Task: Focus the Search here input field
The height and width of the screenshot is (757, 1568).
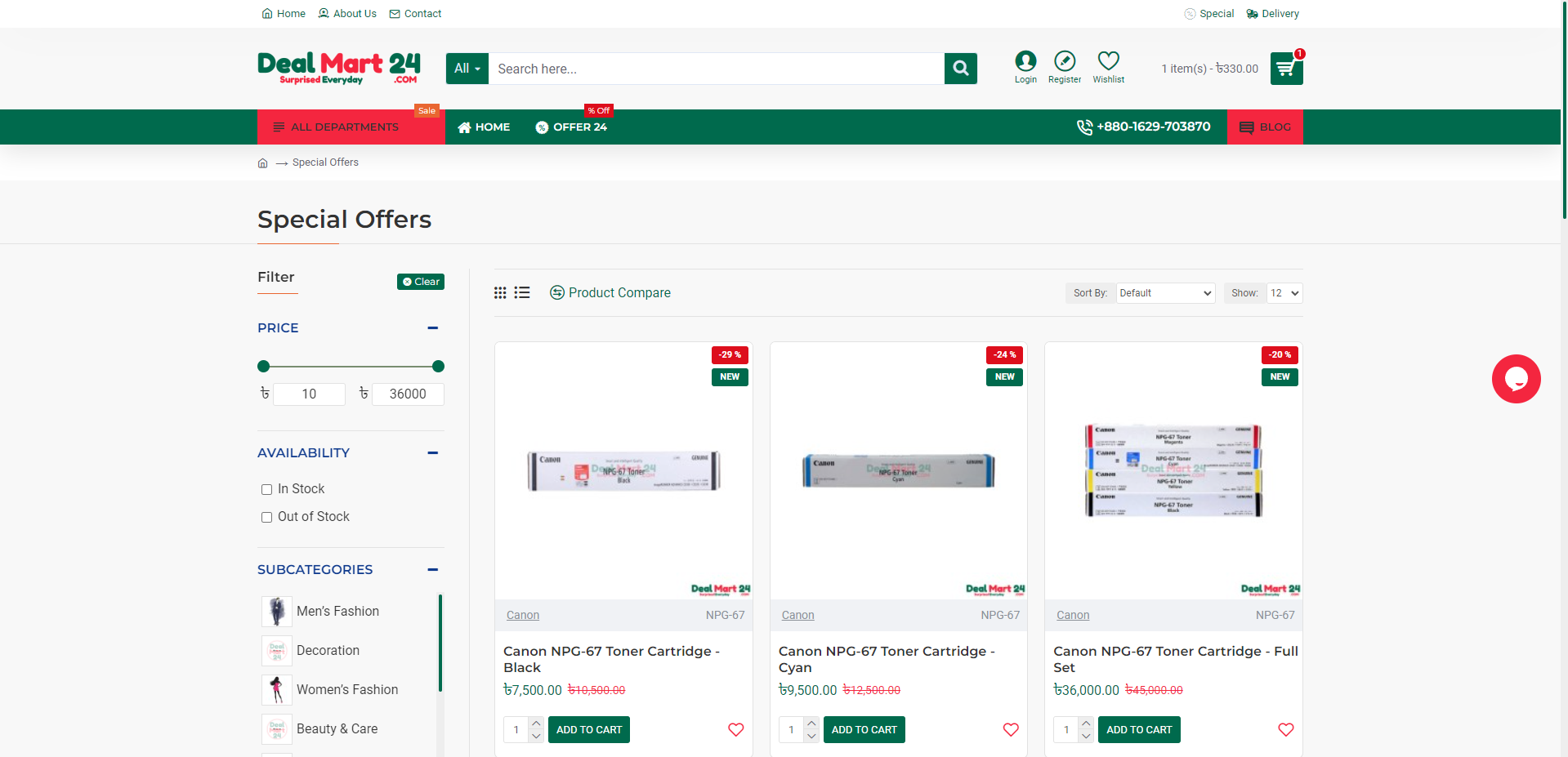Action: 717,69
